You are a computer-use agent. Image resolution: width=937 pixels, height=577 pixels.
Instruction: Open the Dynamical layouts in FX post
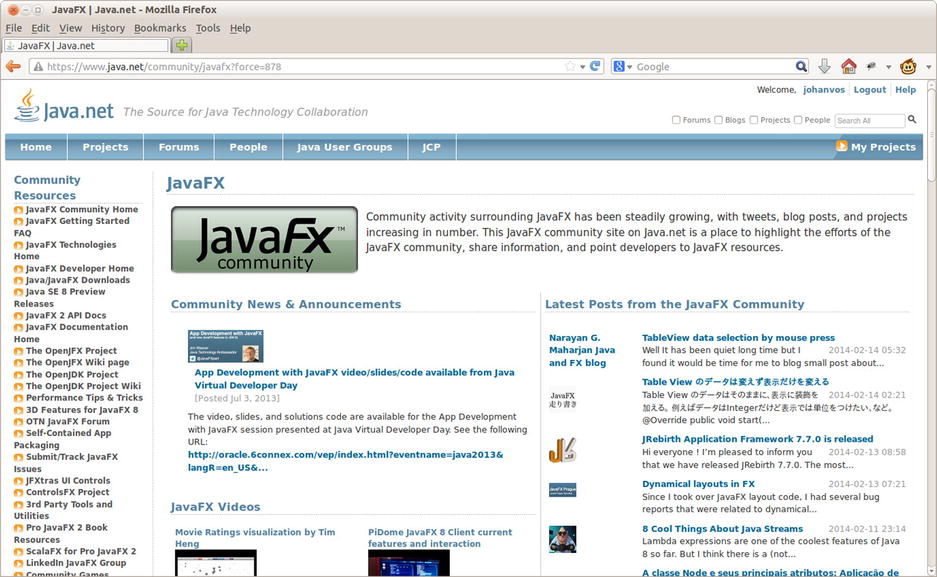click(x=698, y=484)
